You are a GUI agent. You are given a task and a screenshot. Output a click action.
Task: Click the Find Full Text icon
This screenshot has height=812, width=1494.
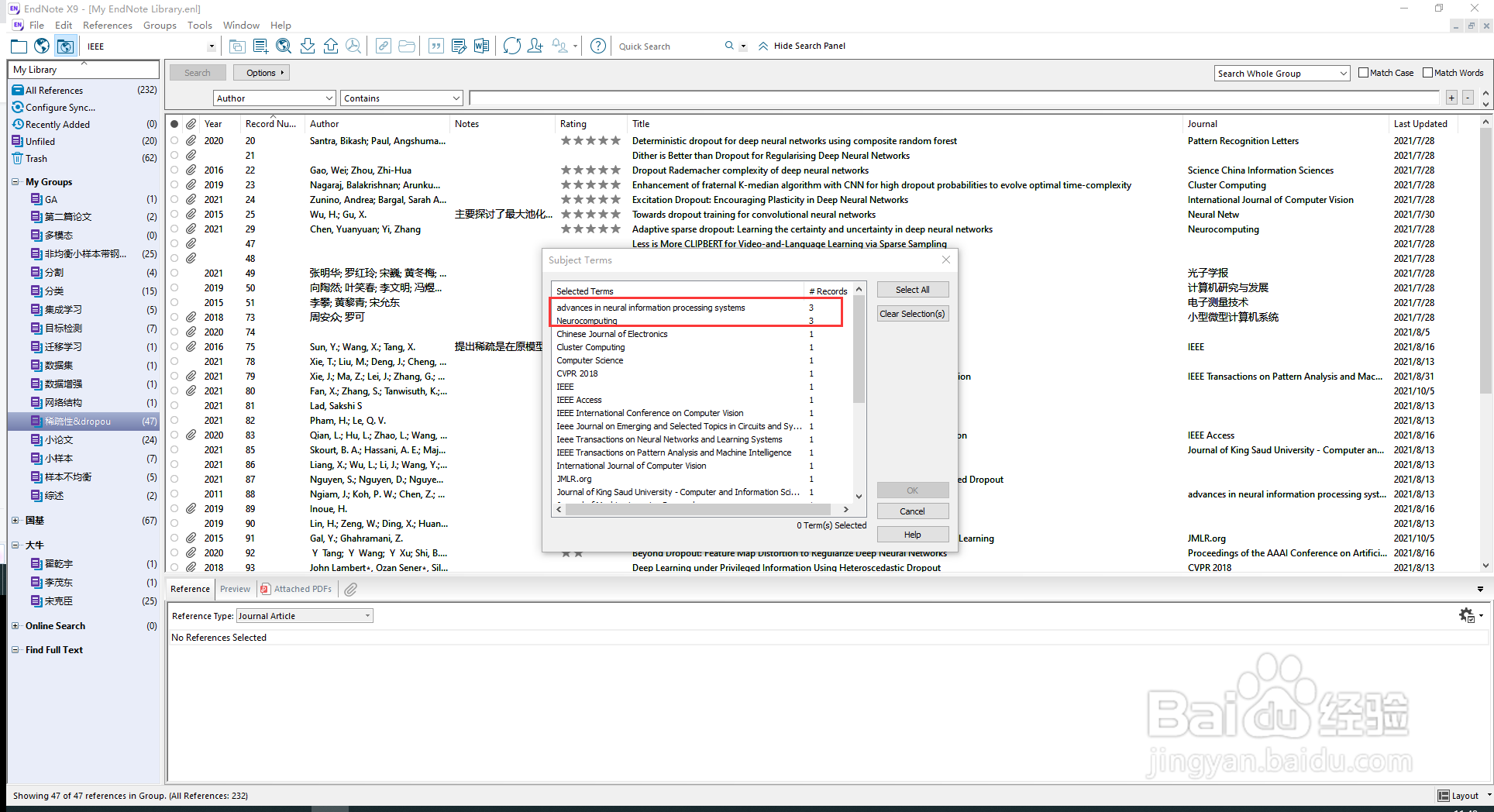353,46
